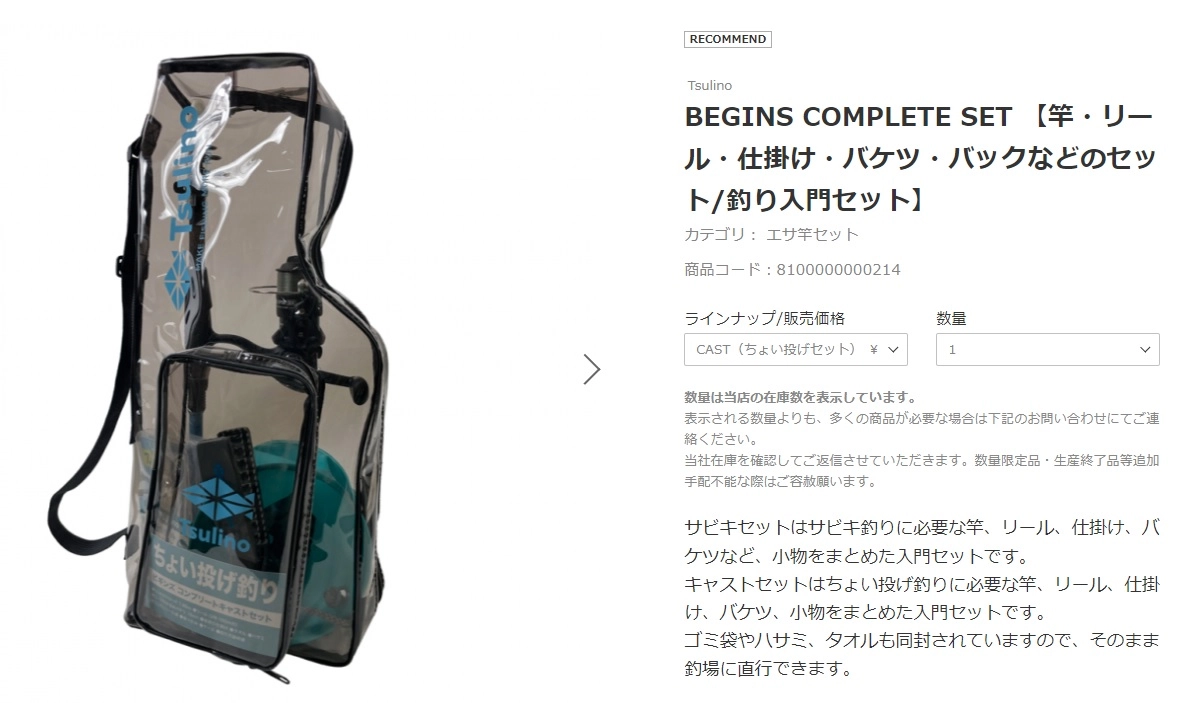Click the bold 数量は当店の在庫数 notice
1183x703 pixels.
point(801,398)
